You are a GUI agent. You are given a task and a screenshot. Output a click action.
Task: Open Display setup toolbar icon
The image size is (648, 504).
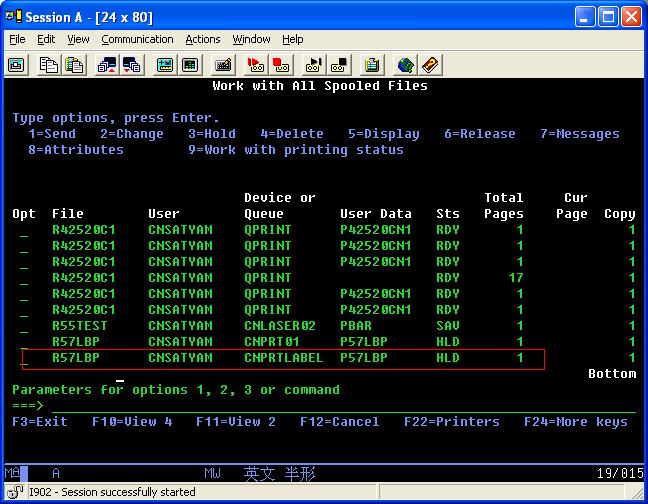coord(165,65)
